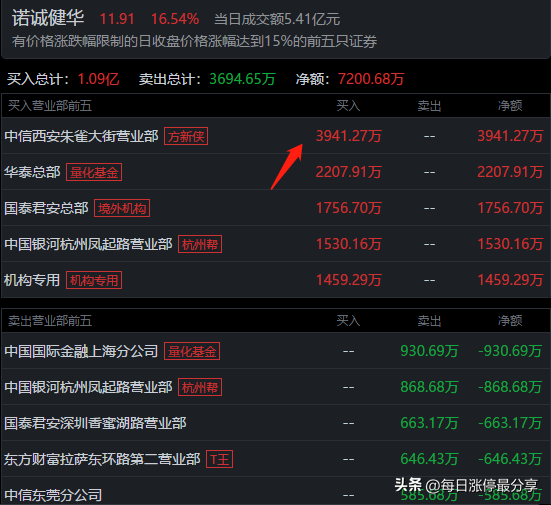
Task: Click the red 机构专用 tag
Action: (x=94, y=280)
